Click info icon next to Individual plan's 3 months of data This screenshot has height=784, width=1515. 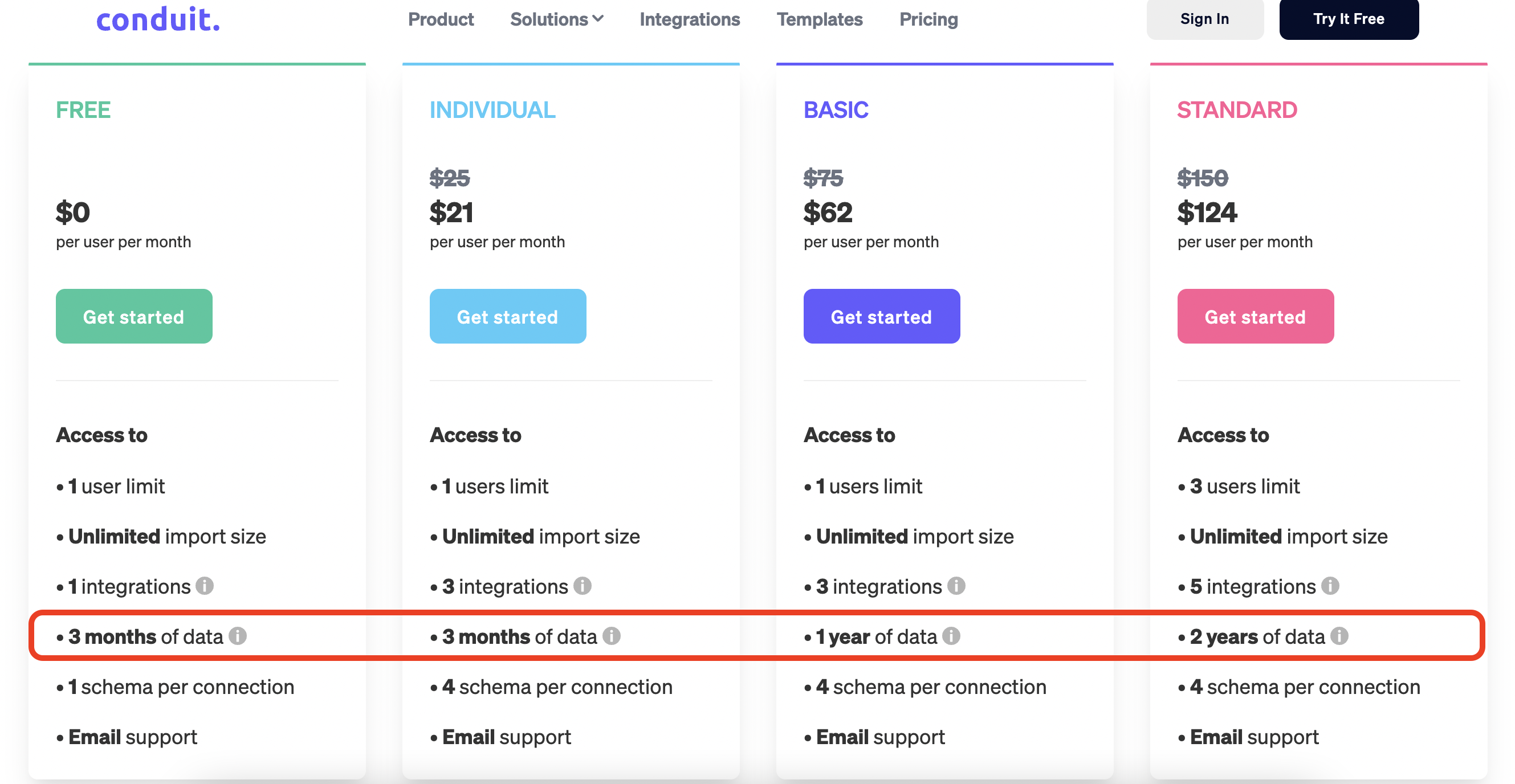[x=612, y=636]
